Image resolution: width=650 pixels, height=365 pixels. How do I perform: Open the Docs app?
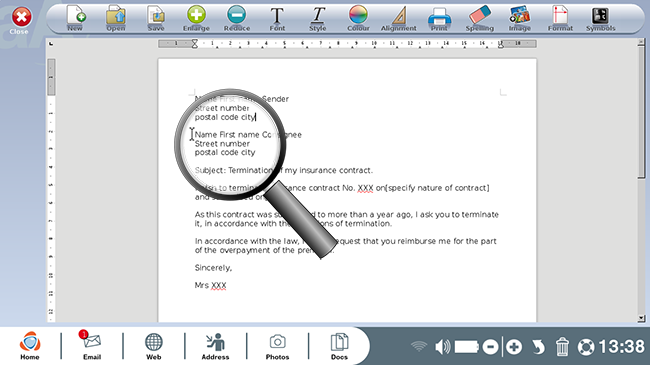tap(339, 346)
